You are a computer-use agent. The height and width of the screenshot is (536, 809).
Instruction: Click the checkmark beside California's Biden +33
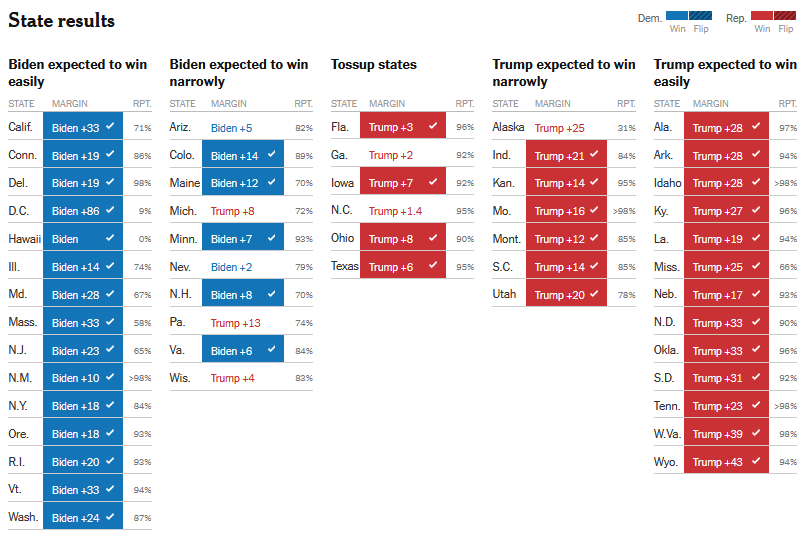pyautogui.click(x=110, y=126)
